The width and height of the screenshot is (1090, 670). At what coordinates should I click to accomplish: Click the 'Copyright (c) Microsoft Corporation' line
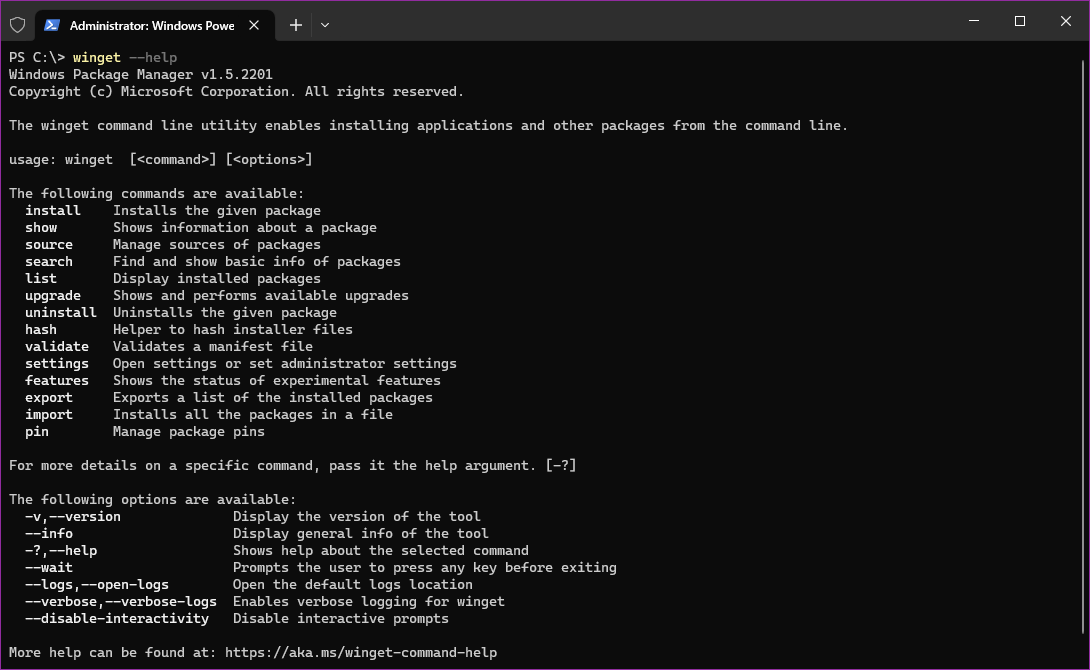click(236, 92)
